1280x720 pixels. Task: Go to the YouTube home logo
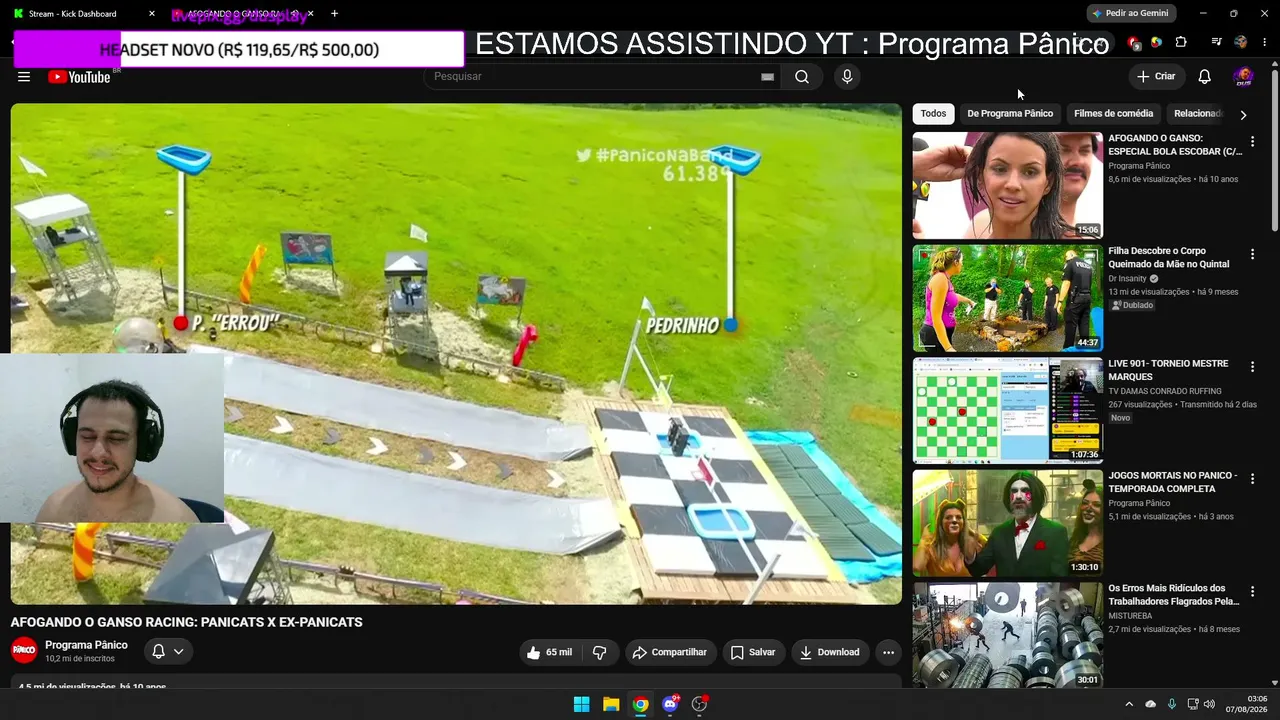pyautogui.click(x=79, y=77)
